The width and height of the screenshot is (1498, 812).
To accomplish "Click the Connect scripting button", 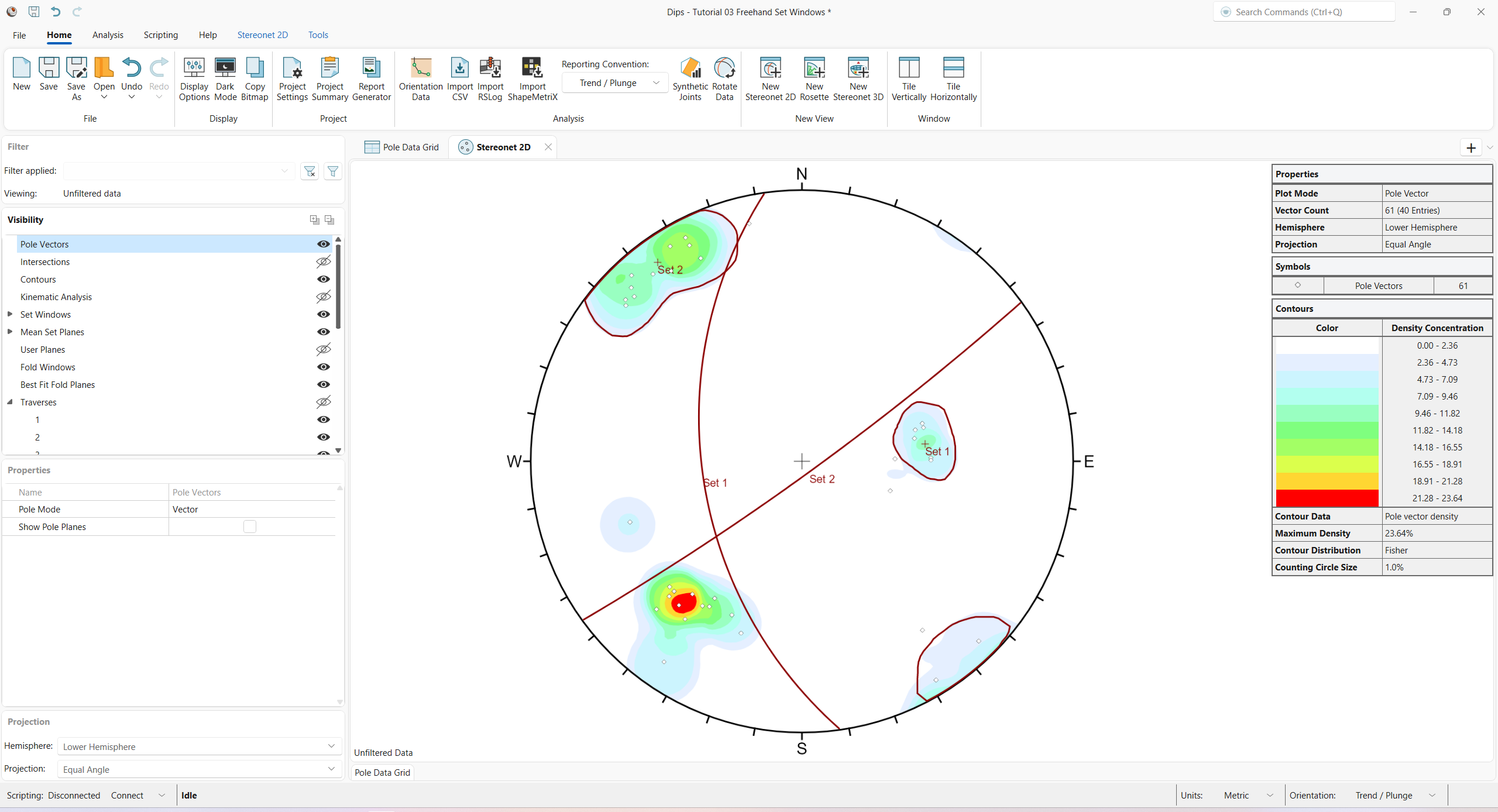I will coord(126,795).
